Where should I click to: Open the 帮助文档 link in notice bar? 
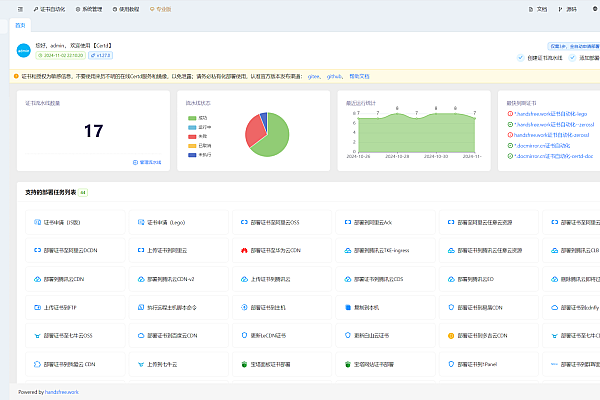(359, 77)
